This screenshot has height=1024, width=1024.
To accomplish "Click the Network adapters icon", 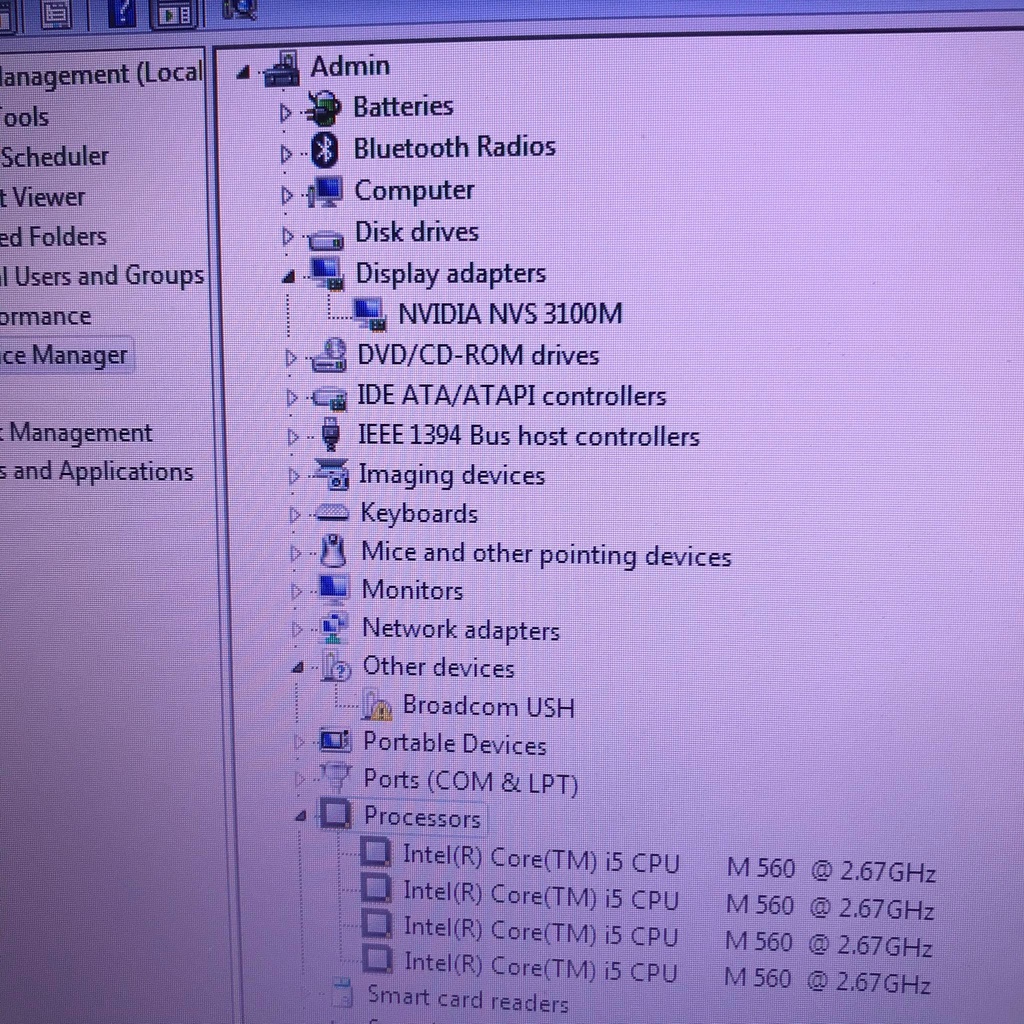I will tap(334, 628).
